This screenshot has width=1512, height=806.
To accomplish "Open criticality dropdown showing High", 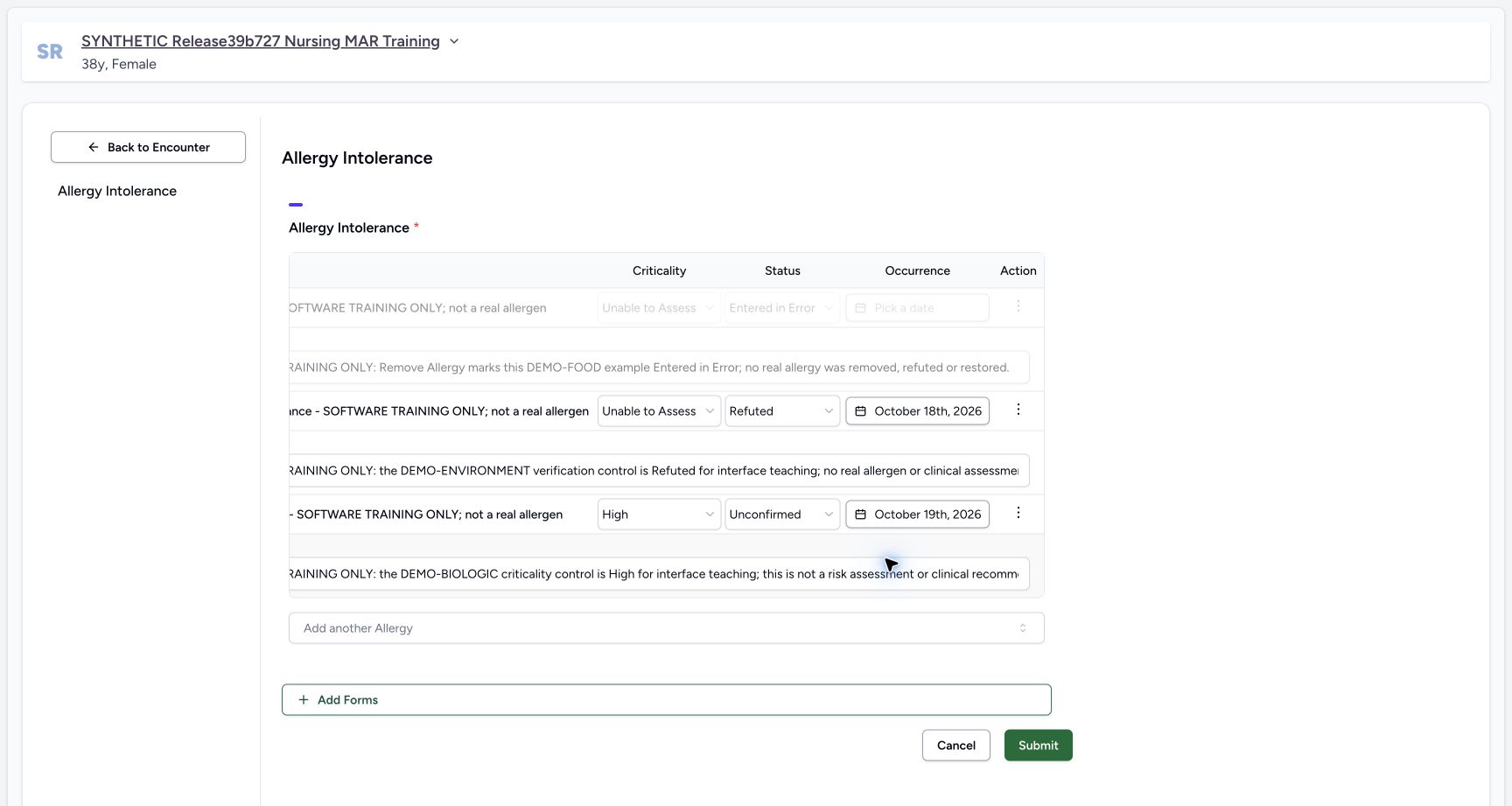I will (659, 514).
